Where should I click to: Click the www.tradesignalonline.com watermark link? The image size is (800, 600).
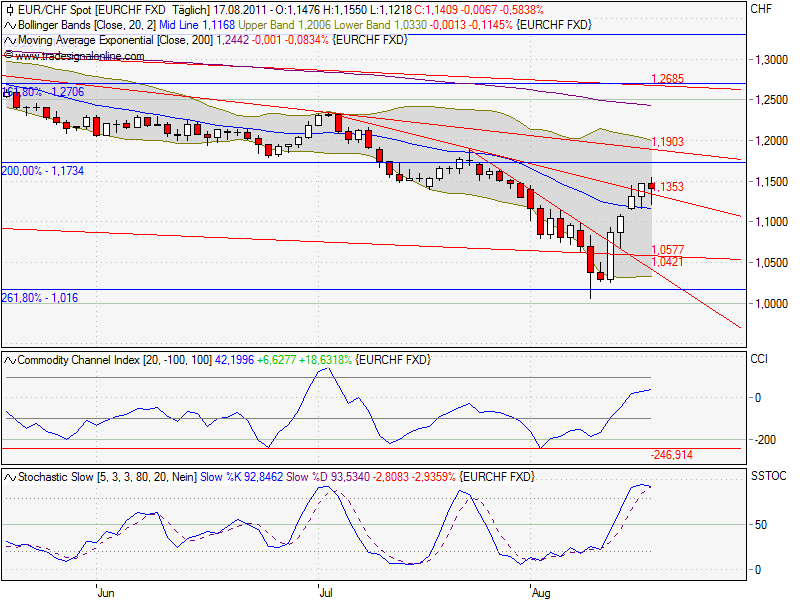[80, 56]
